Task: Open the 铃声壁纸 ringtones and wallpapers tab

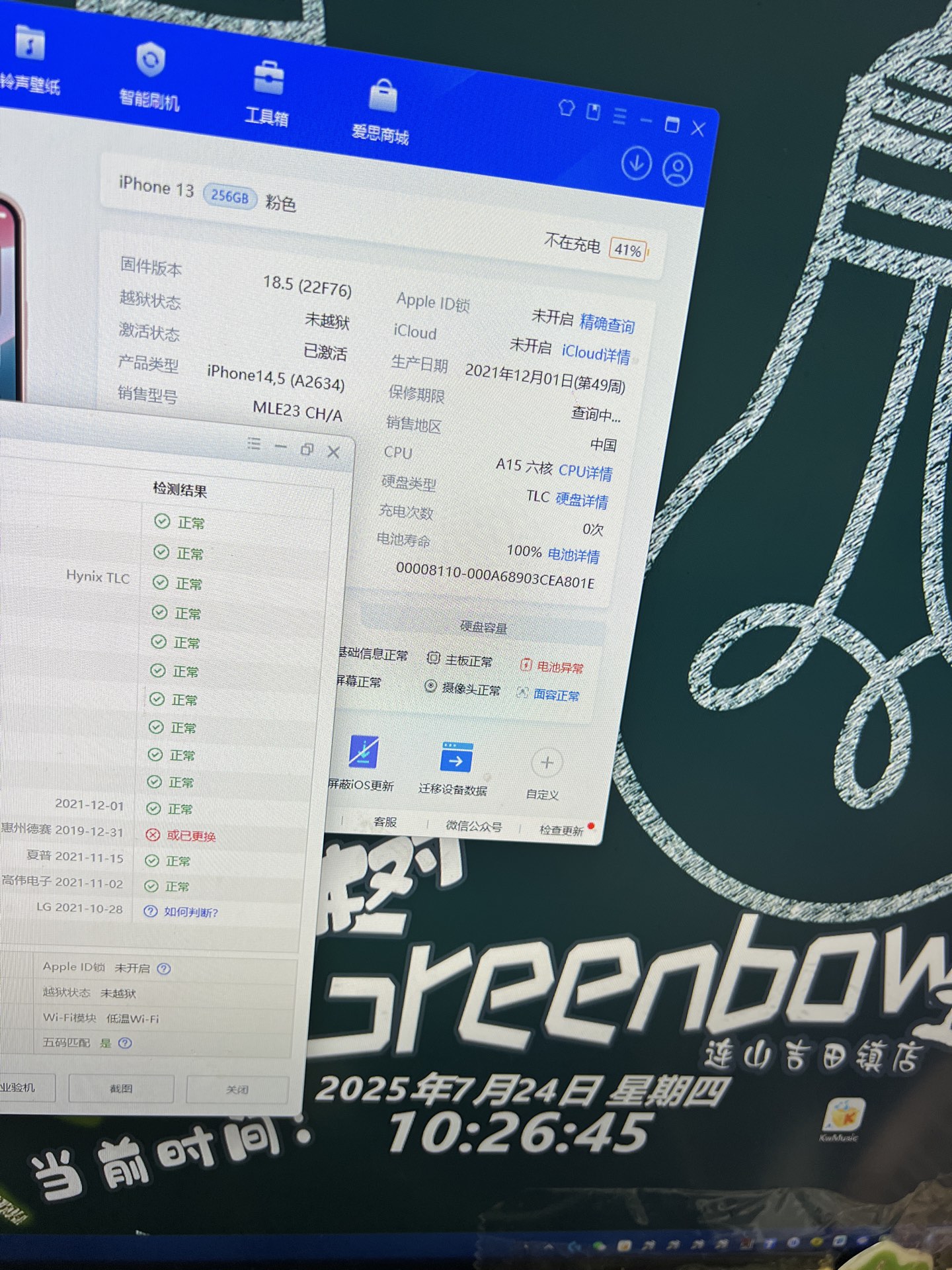Action: [30, 60]
